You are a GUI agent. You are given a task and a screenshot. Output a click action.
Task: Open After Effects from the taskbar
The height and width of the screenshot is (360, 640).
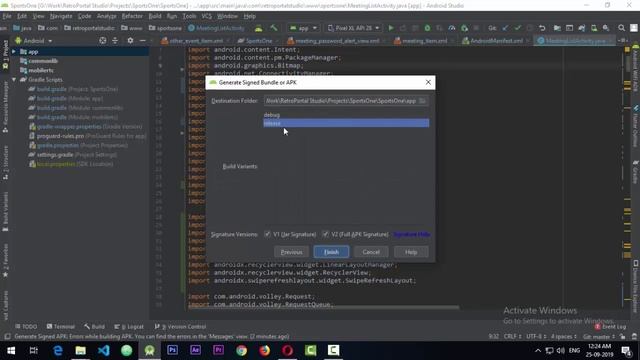[x=196, y=350]
